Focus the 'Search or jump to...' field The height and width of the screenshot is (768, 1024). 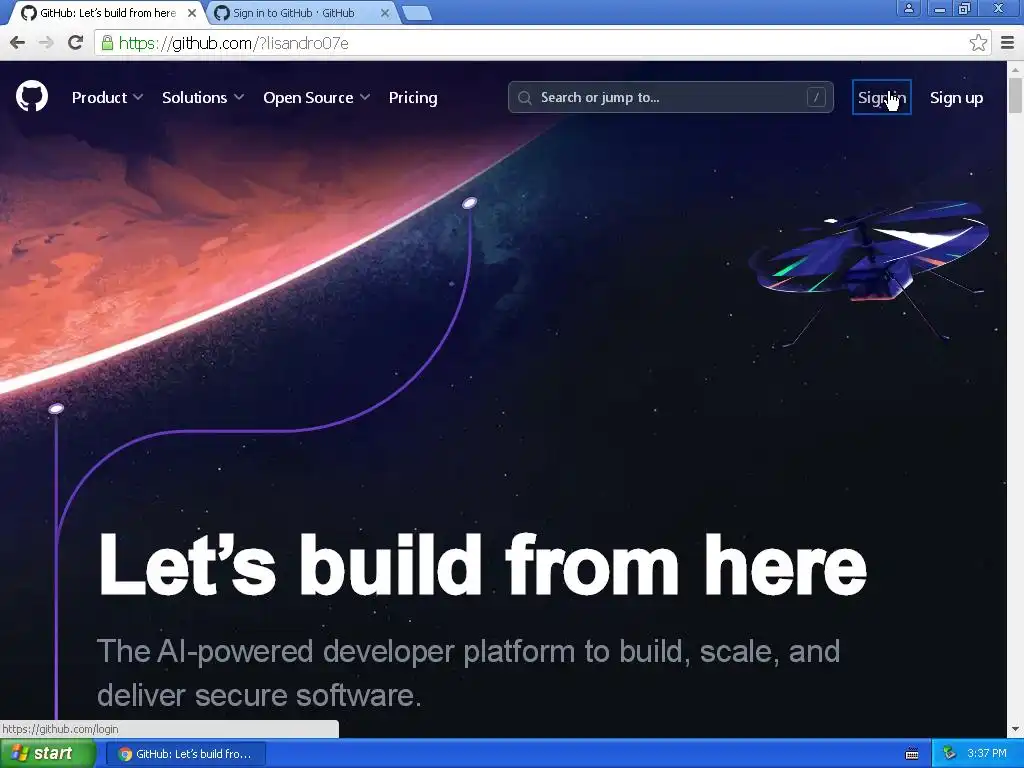pyautogui.click(x=671, y=97)
